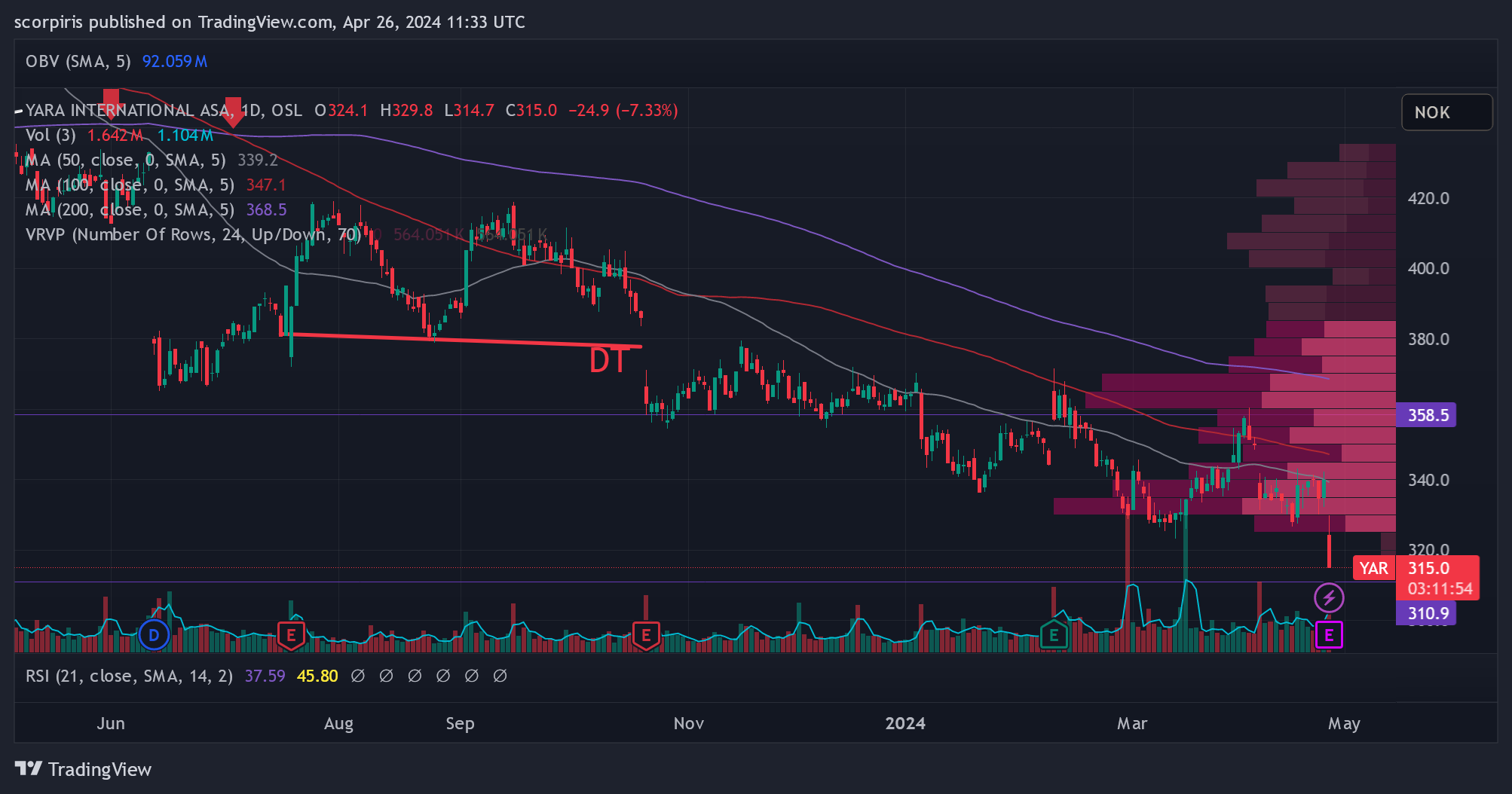The image size is (1512, 794).
Task: Click the current price 315.0 label
Action: tap(1429, 568)
